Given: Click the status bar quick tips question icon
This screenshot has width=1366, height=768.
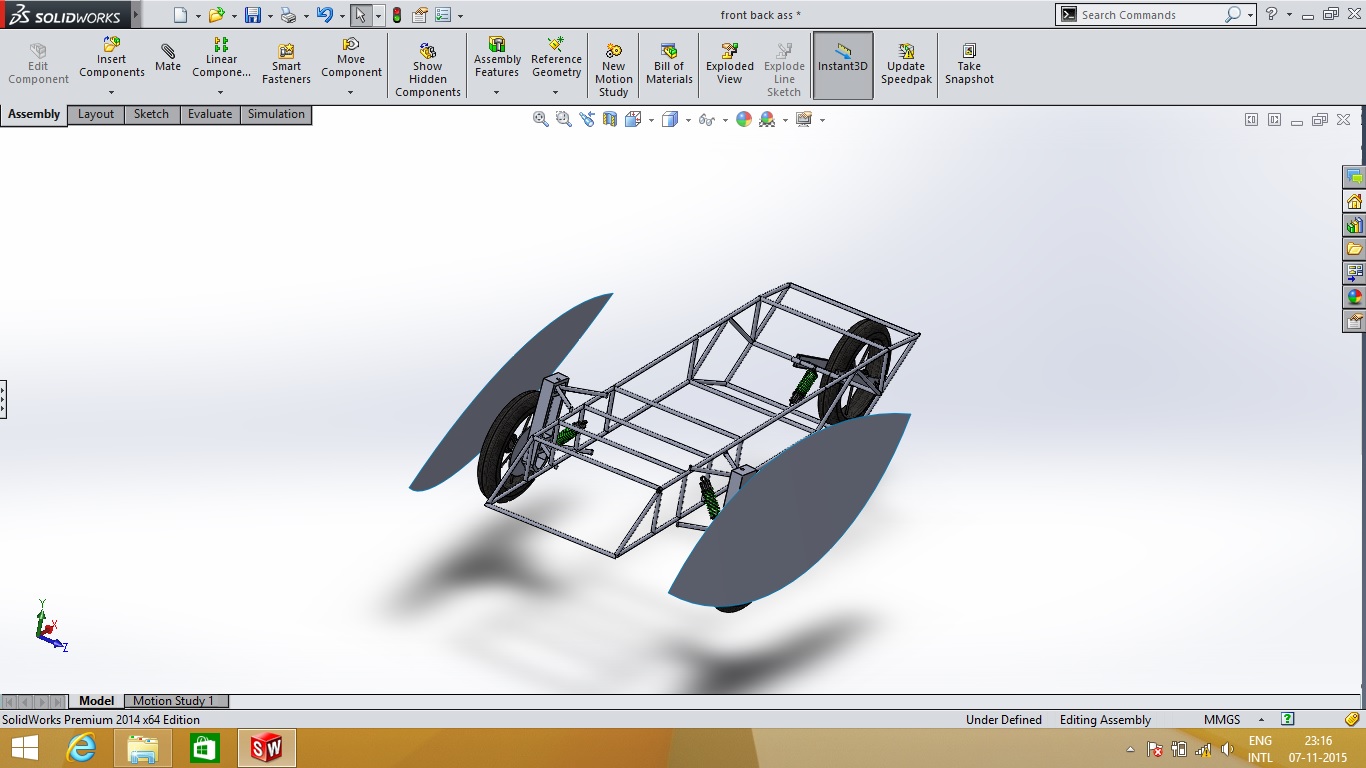Looking at the screenshot, I should [1288, 719].
